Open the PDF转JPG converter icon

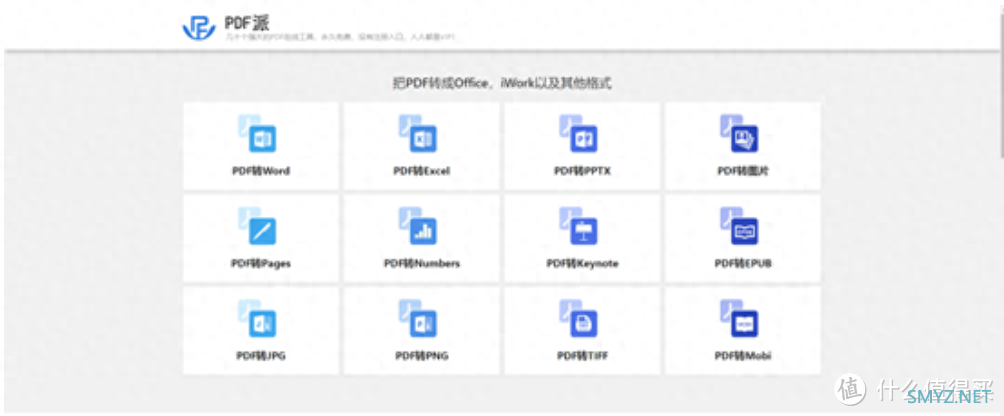pyautogui.click(x=257, y=319)
